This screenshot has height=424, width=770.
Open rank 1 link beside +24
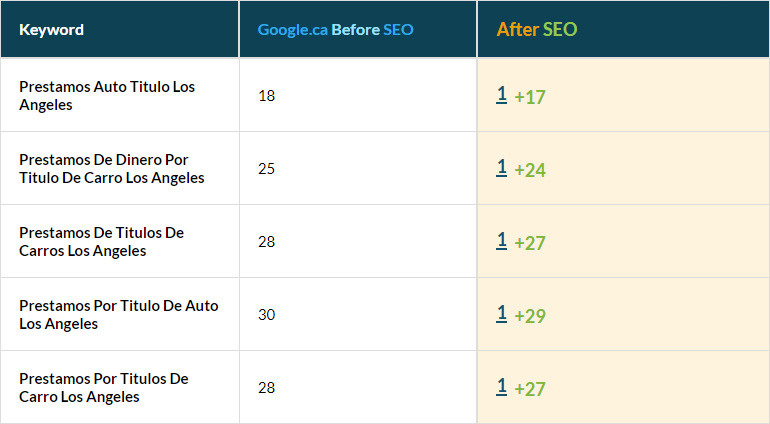click(x=502, y=168)
